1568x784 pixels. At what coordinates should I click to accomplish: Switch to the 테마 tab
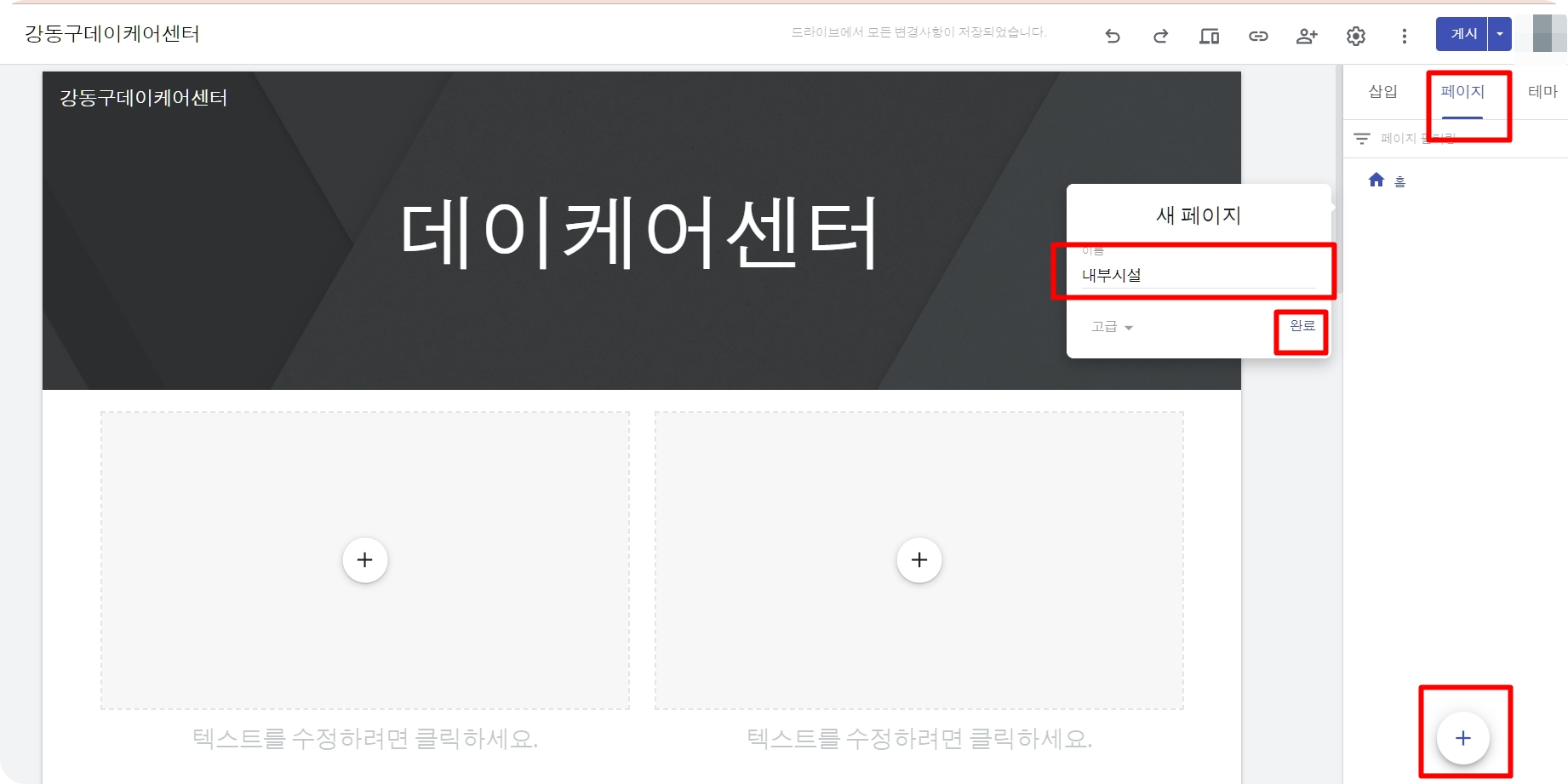click(1542, 91)
